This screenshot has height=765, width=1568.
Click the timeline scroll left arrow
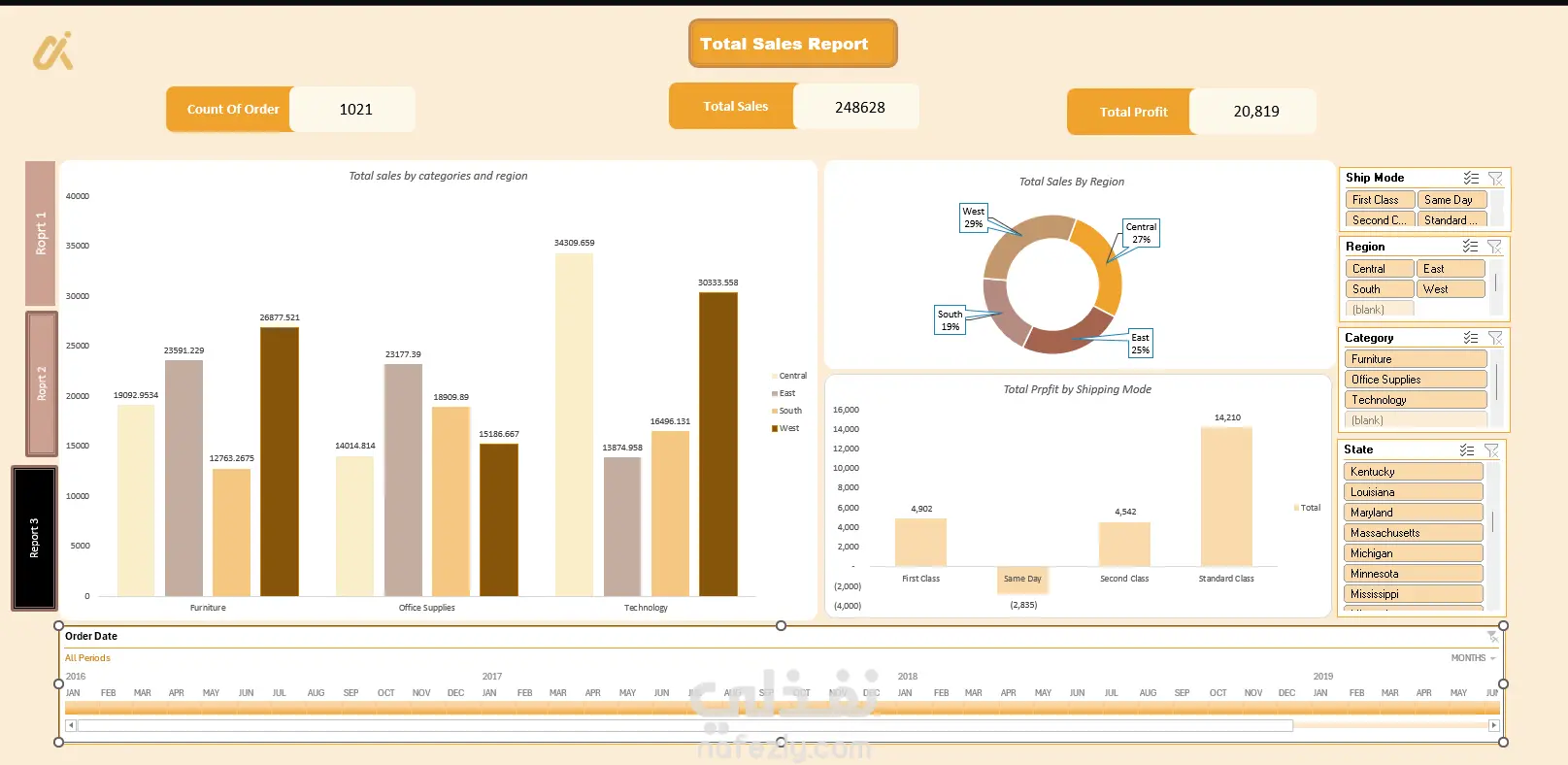(x=71, y=725)
